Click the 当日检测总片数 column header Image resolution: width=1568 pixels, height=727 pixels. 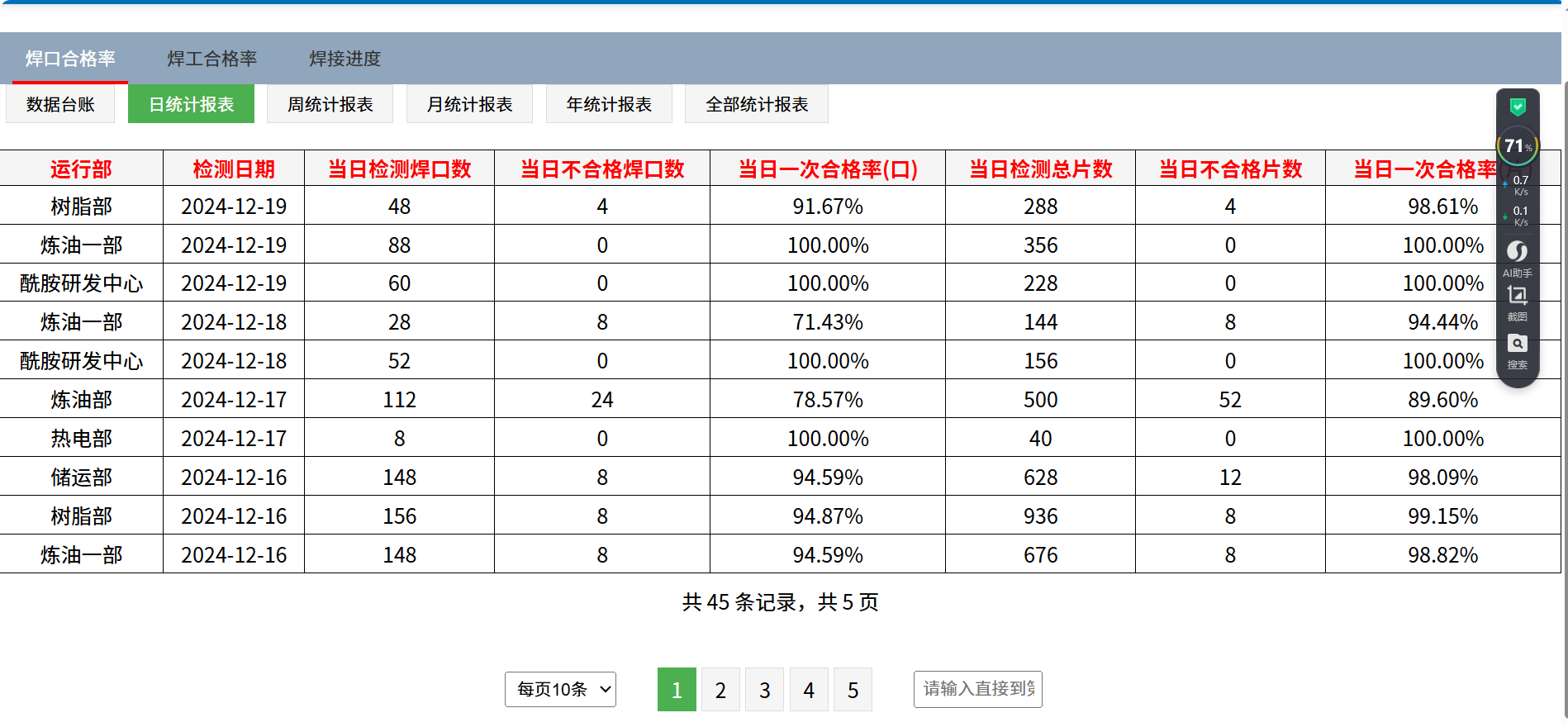coord(1040,169)
